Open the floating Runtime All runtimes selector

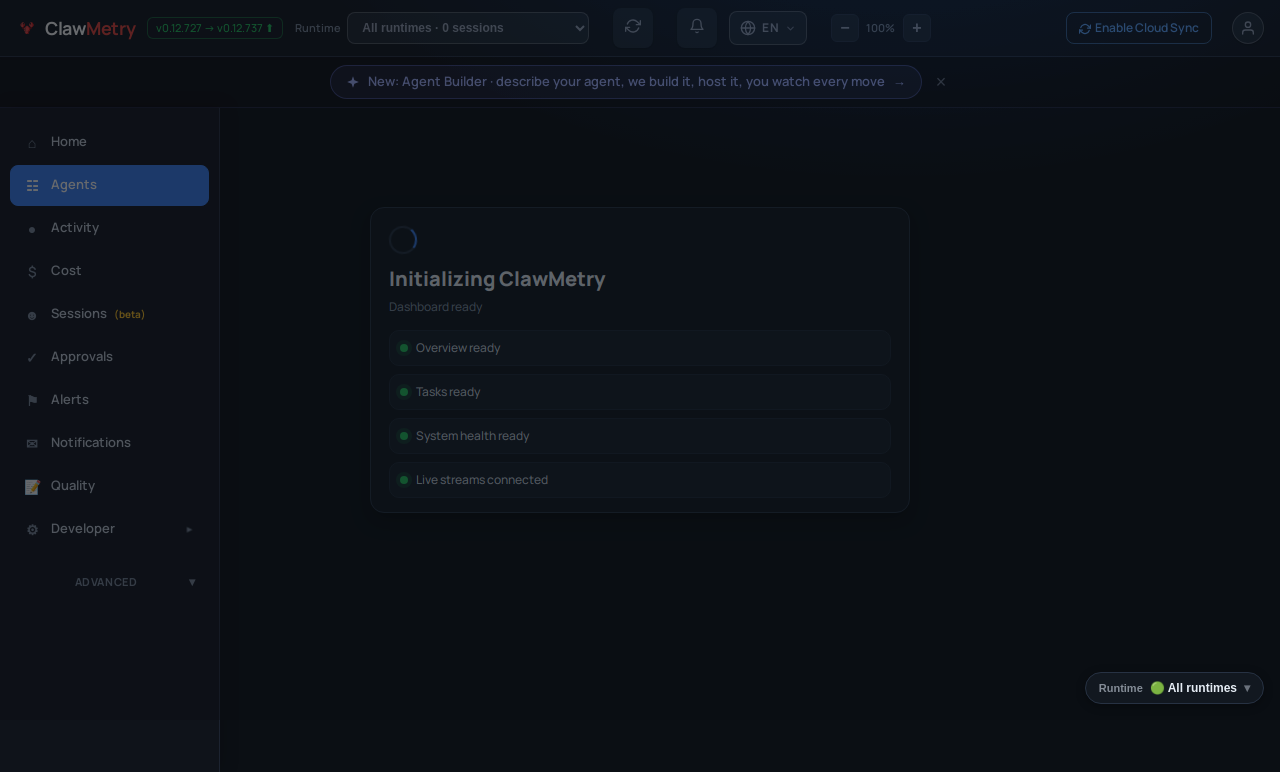pyautogui.click(x=1174, y=688)
